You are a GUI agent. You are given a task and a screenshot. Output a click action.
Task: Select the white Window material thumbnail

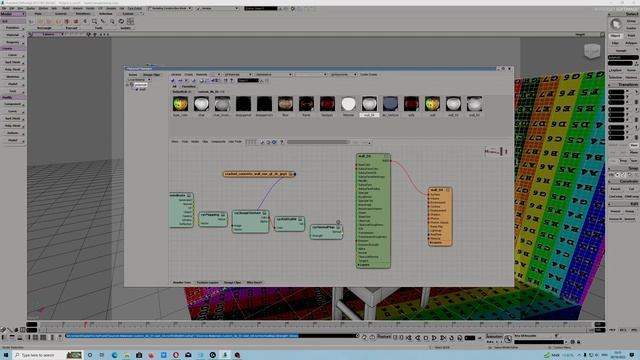(348, 104)
